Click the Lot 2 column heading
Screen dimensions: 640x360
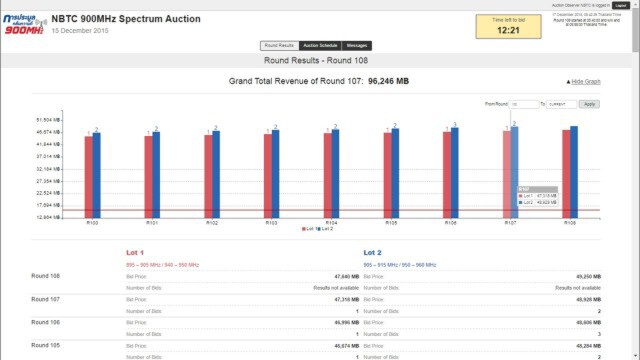[372, 253]
